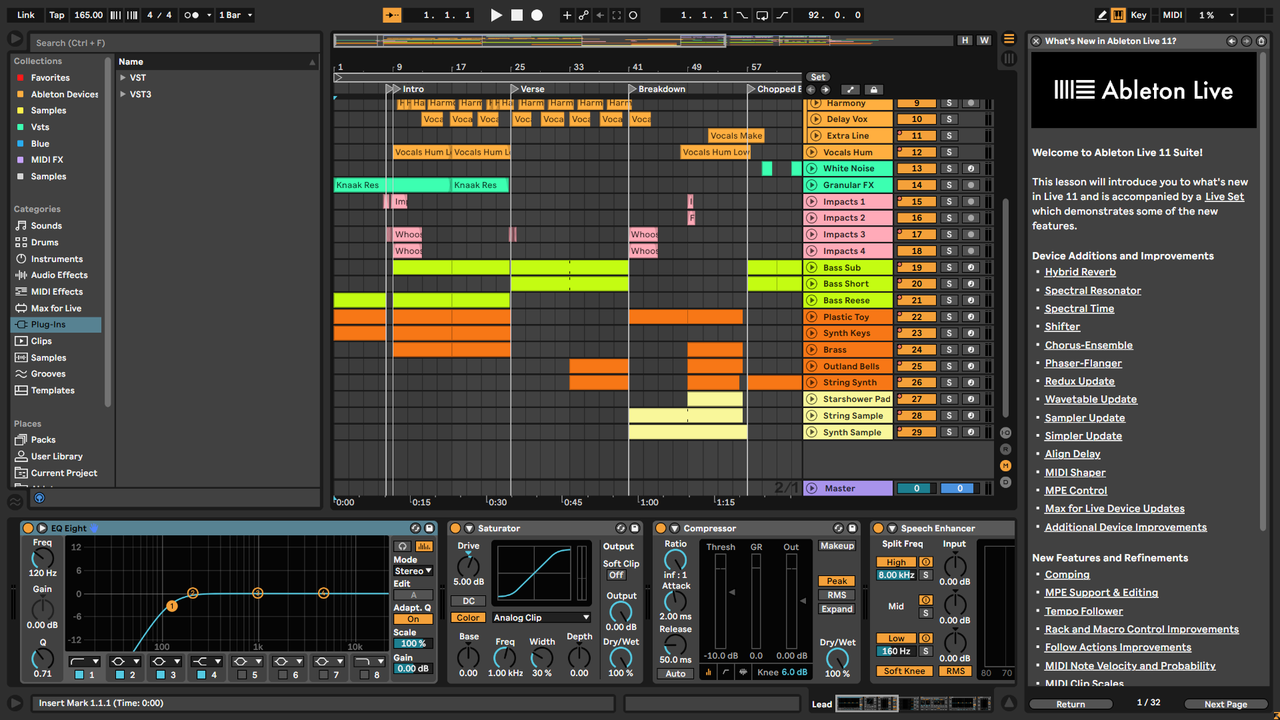
Task: Toggle the White Noise track activator 13
Action: [916, 169]
